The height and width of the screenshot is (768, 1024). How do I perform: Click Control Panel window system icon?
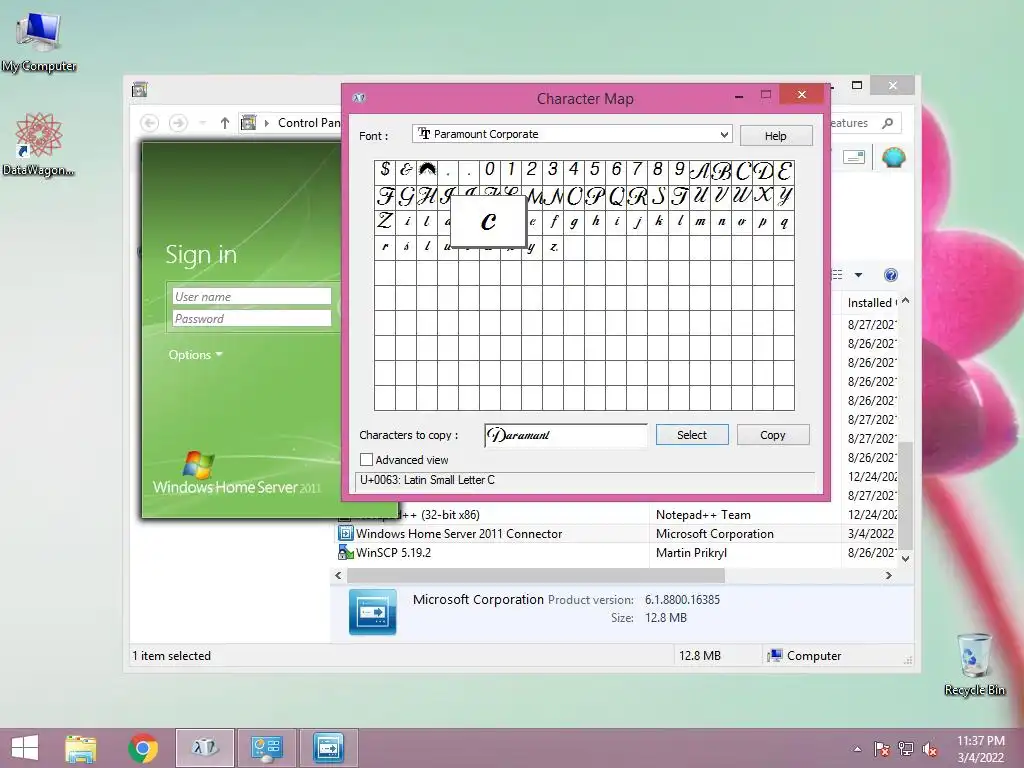139,89
